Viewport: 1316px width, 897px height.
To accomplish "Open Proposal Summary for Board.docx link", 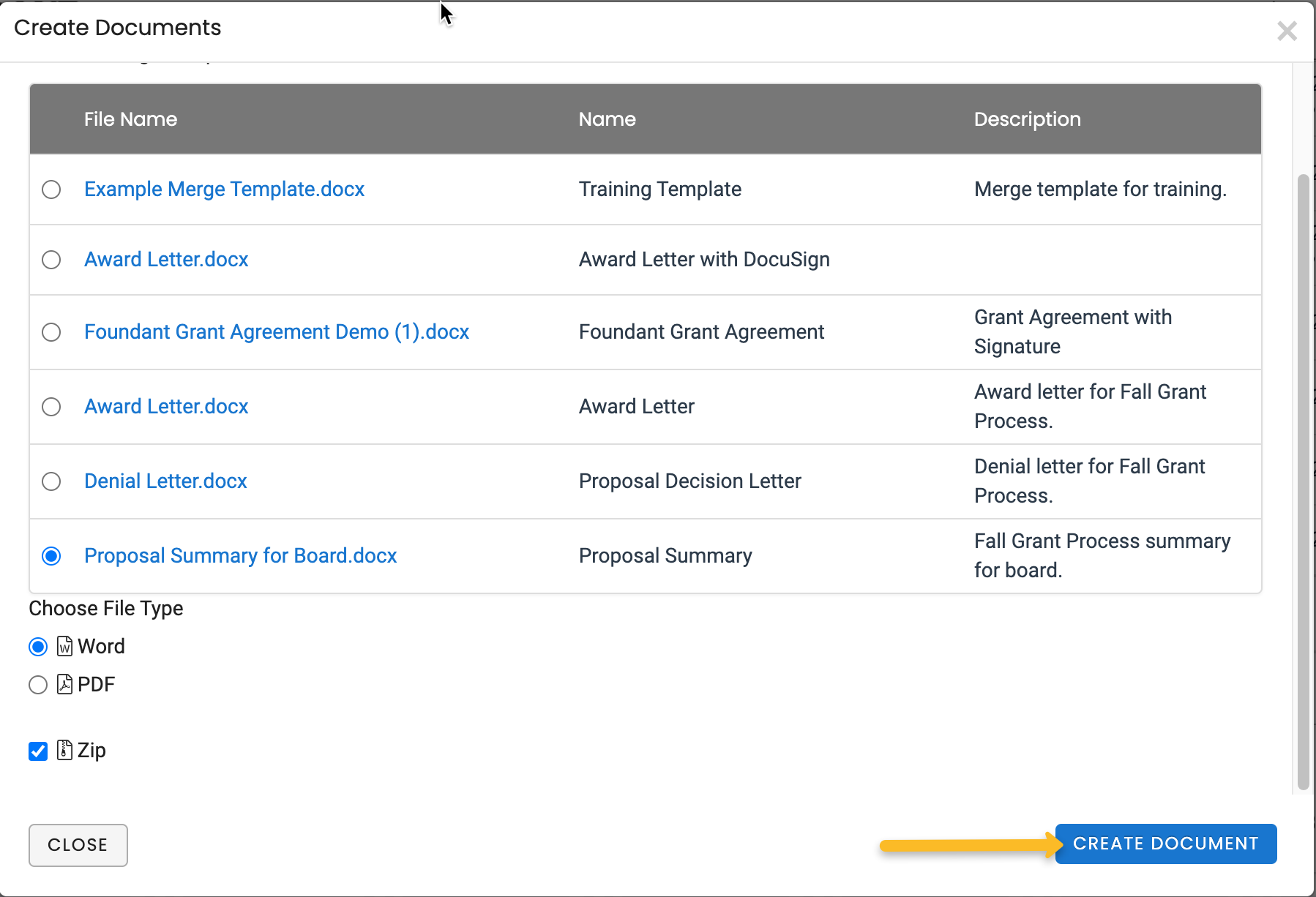I will pos(240,556).
